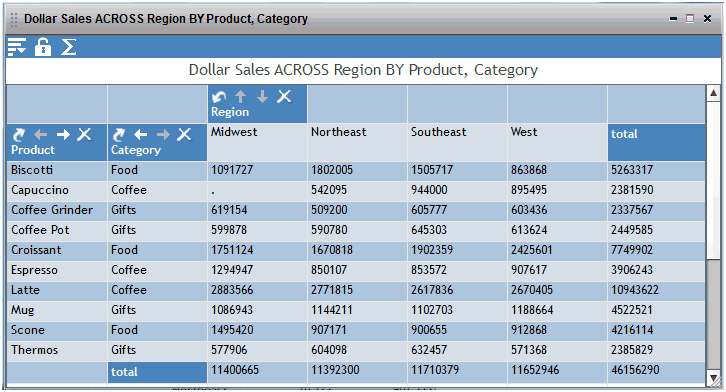Click the total row label

coord(157,372)
